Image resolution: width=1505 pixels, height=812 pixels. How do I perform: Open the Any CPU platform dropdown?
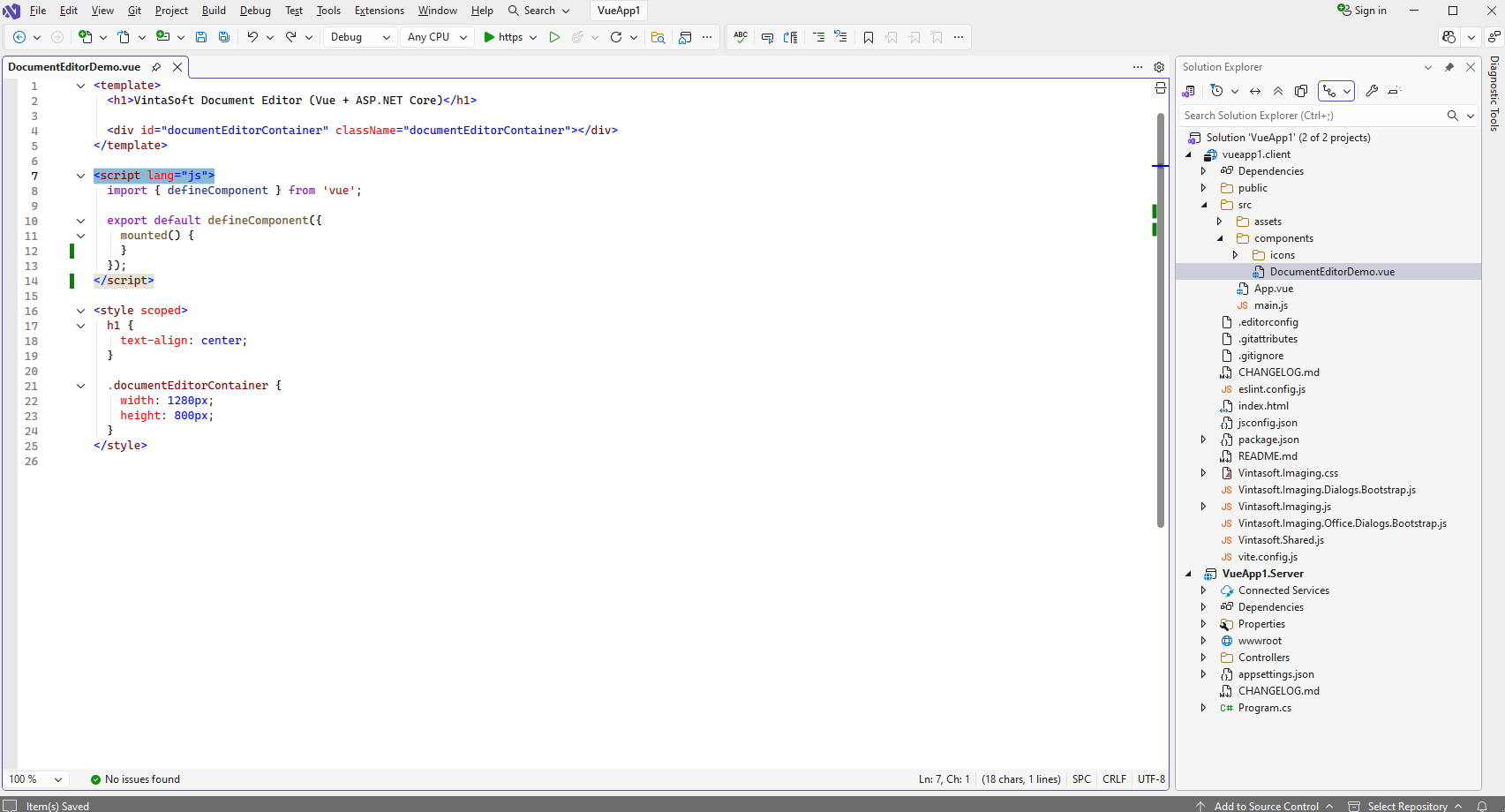(437, 37)
